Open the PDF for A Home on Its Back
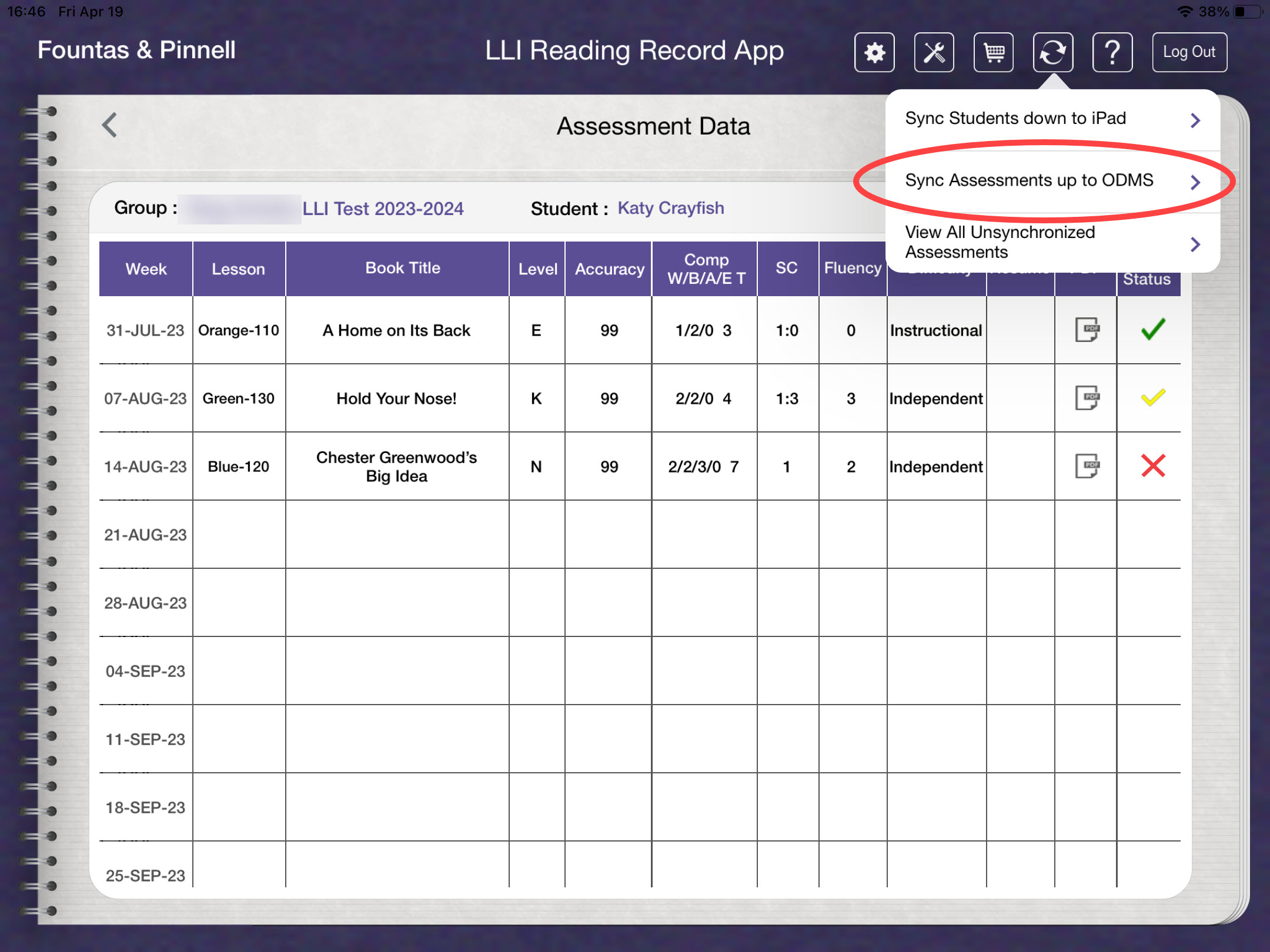The height and width of the screenshot is (952, 1270). click(1085, 330)
